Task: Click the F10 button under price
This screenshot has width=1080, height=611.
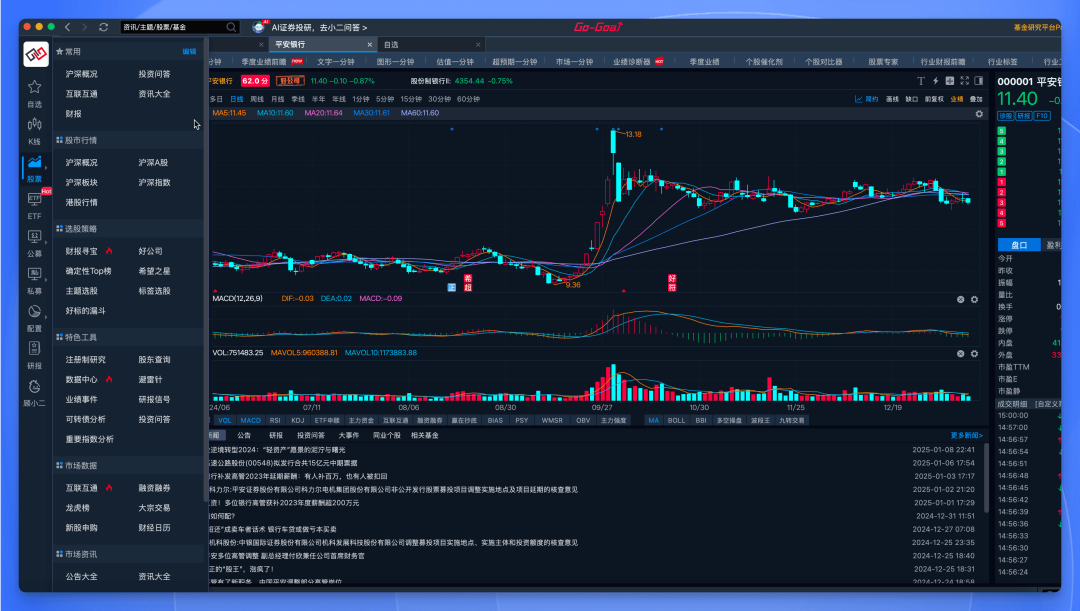Action: (x=1041, y=116)
